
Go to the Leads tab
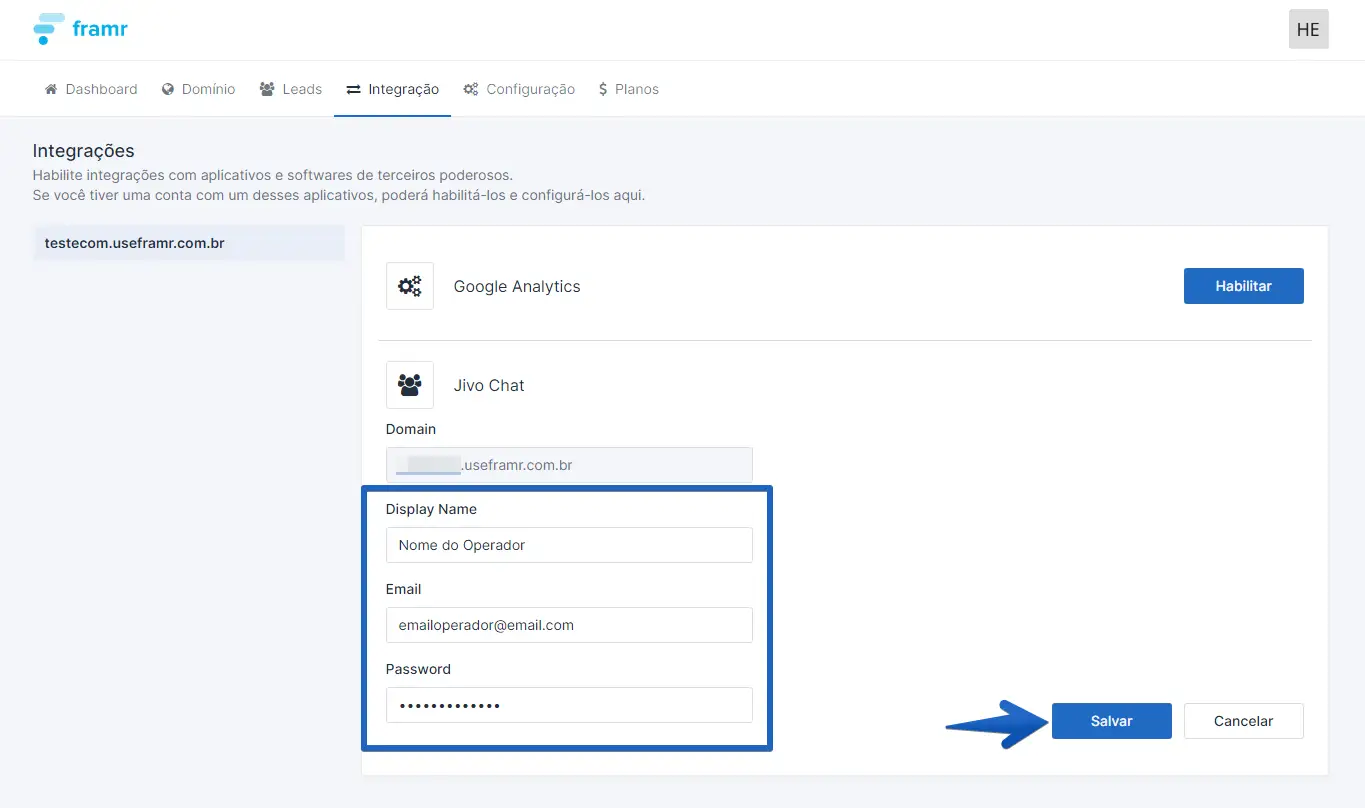[x=291, y=89]
